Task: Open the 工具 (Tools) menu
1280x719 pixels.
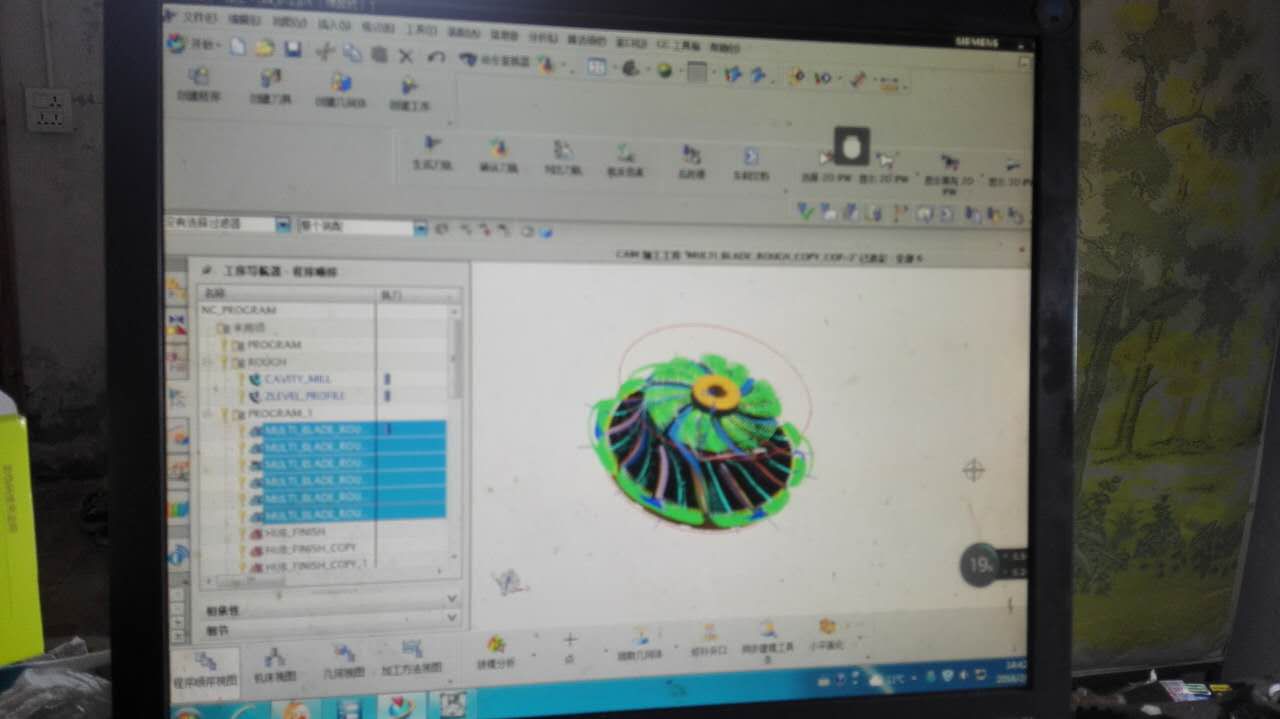Action: pyautogui.click(x=421, y=29)
